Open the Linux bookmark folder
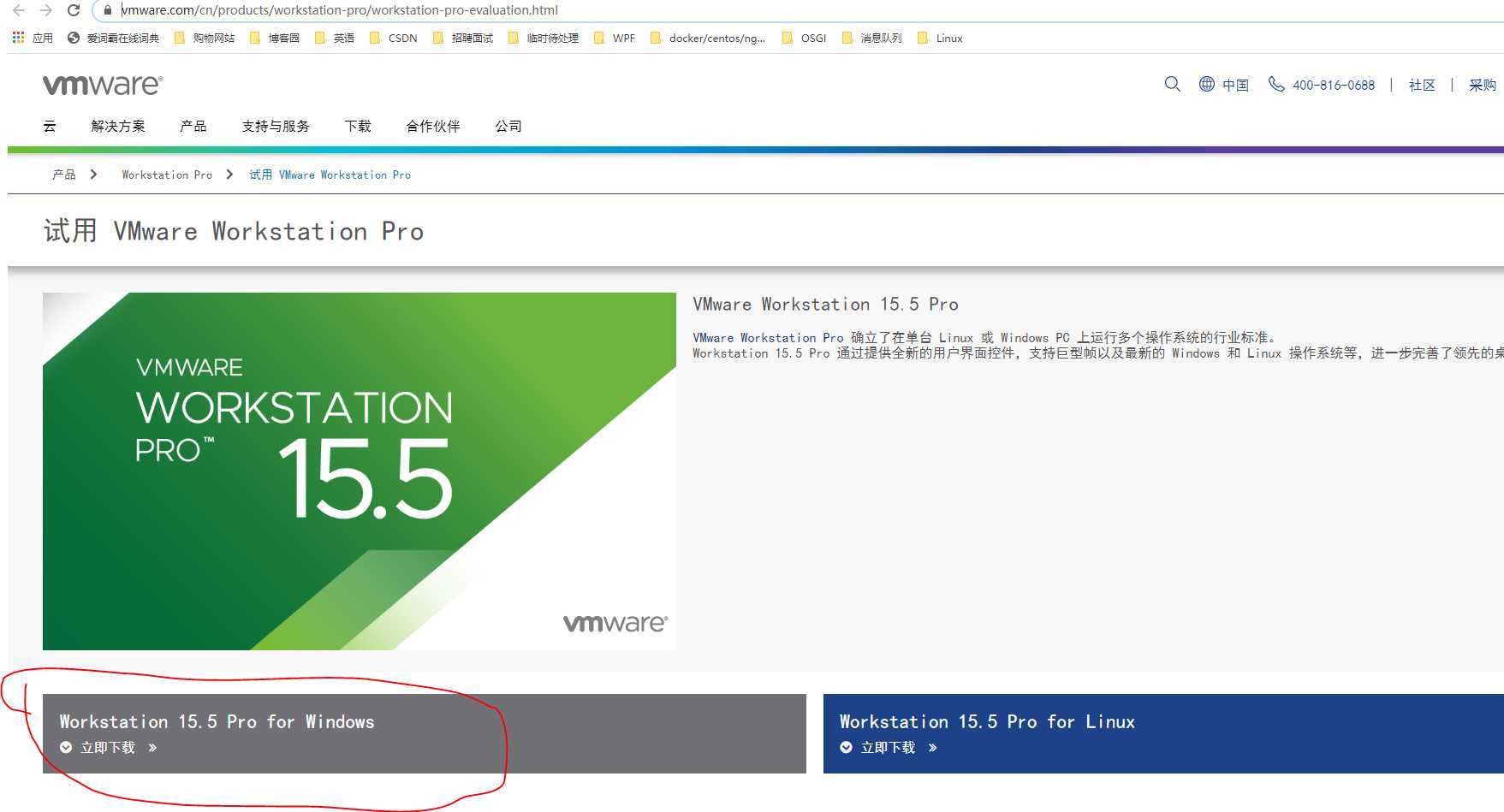1504x812 pixels. point(939,38)
